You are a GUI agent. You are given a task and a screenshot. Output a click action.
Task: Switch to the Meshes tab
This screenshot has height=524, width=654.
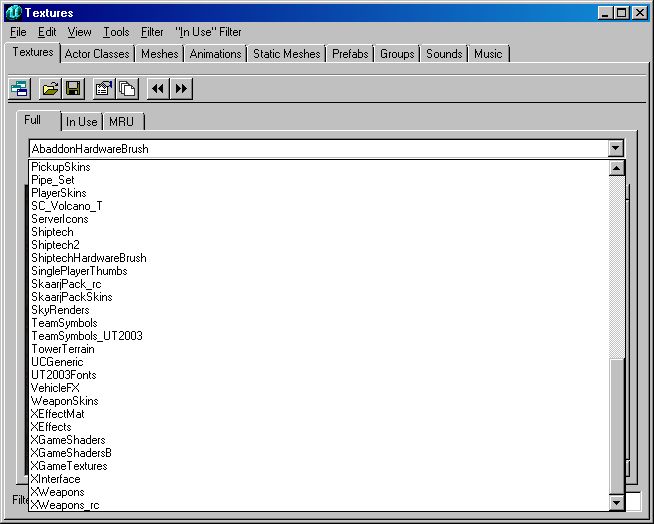159,54
